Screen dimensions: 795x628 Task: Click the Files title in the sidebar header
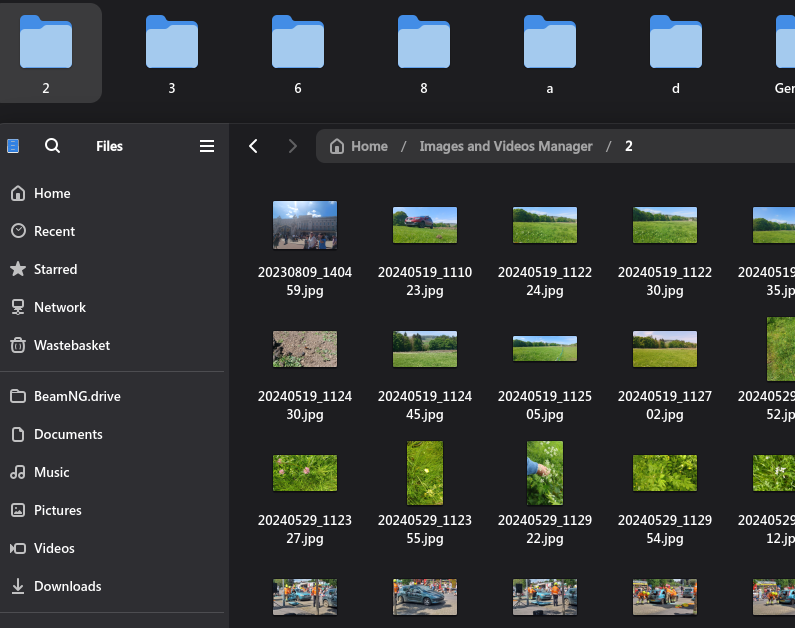(x=110, y=146)
